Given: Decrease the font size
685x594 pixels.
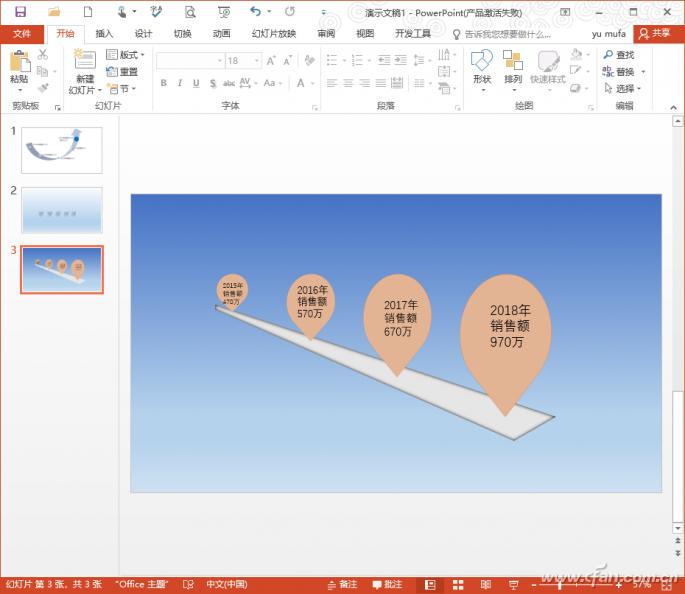Looking at the screenshot, I should pyautogui.click(x=287, y=61).
